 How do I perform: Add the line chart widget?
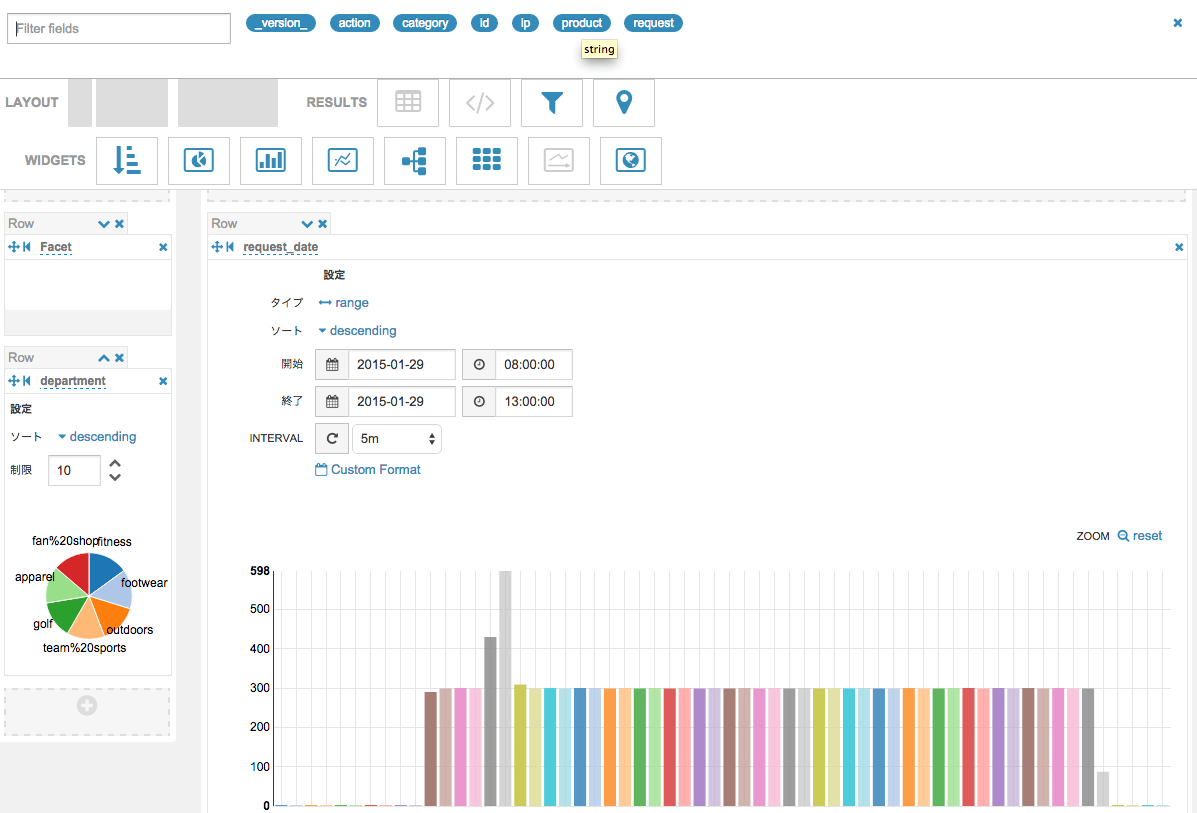(343, 160)
